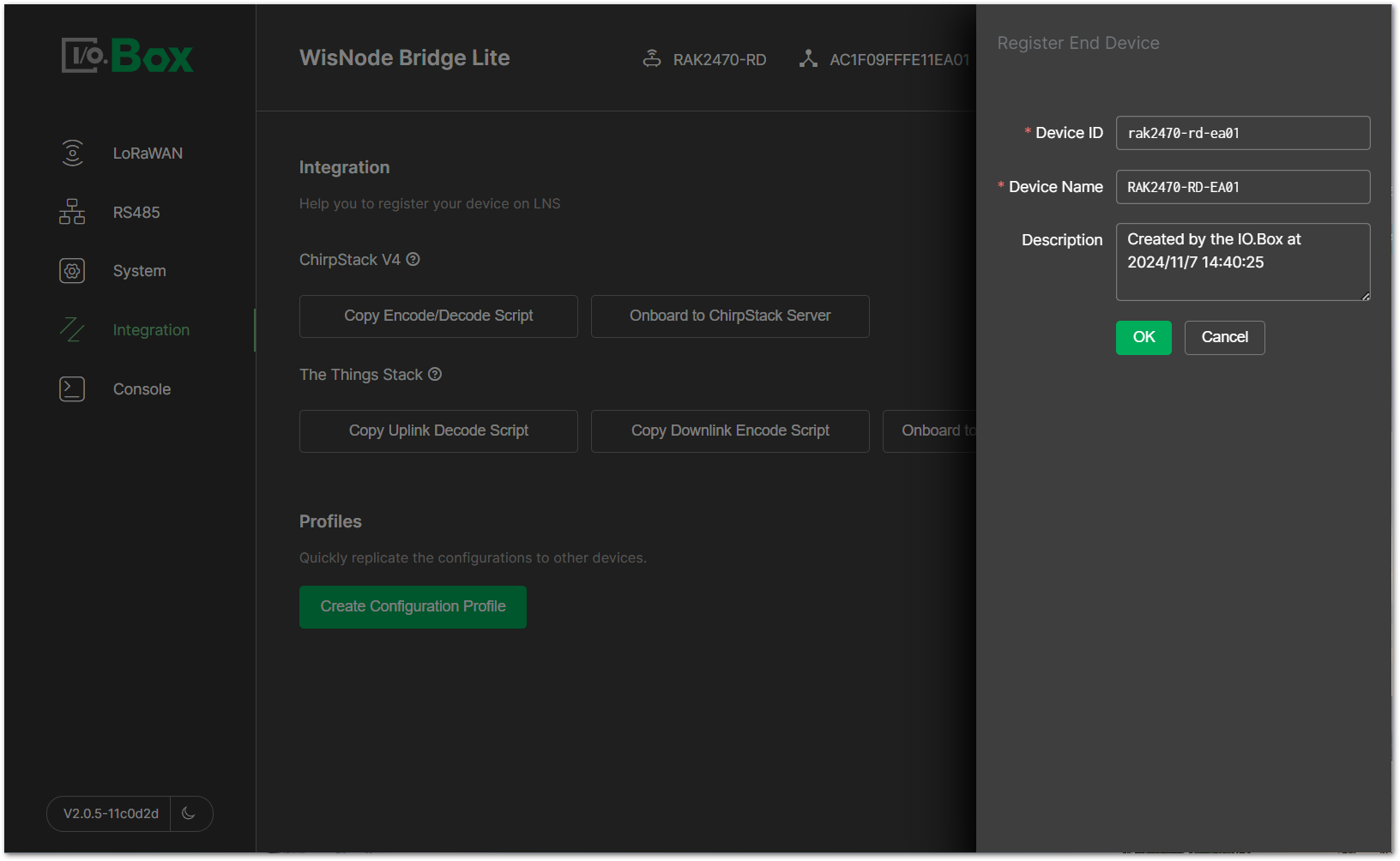This screenshot has height=861, width=1400.
Task: Click the Console terminal icon in sidebar
Action: click(x=72, y=388)
